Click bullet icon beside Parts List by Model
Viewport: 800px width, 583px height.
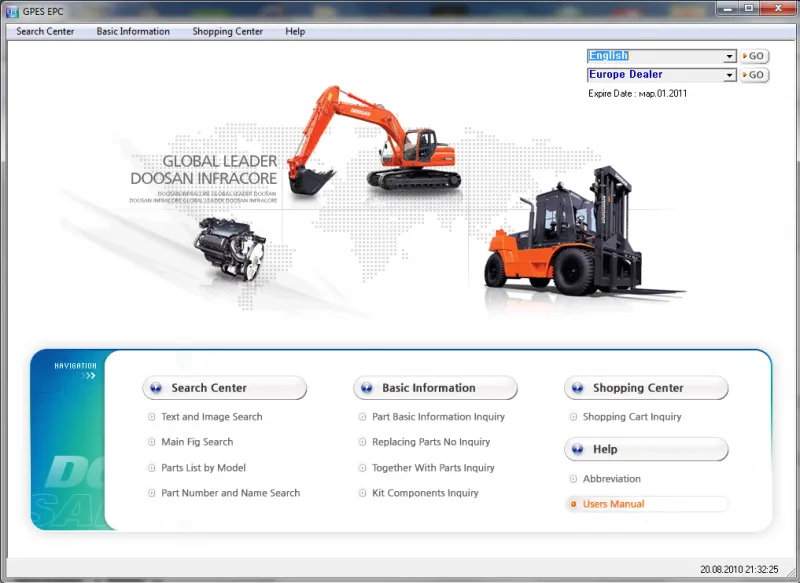[152, 468]
